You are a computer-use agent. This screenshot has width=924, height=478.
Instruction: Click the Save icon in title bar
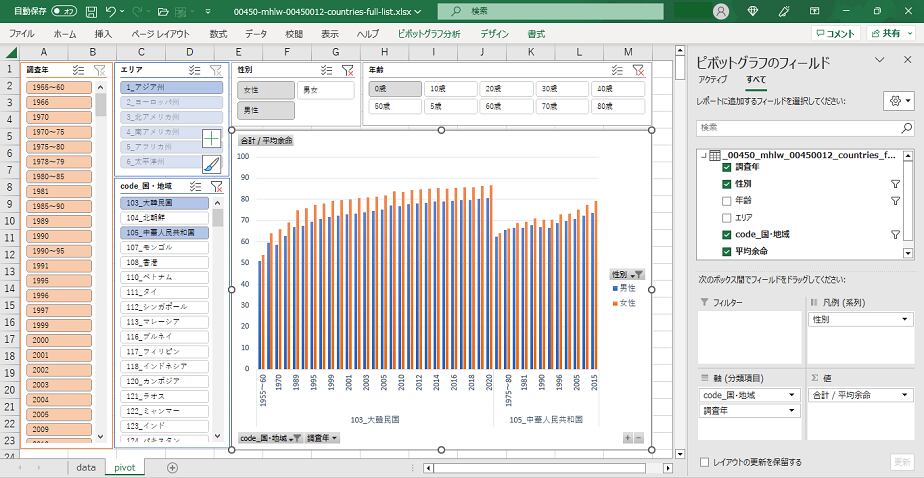pyautogui.click(x=91, y=11)
